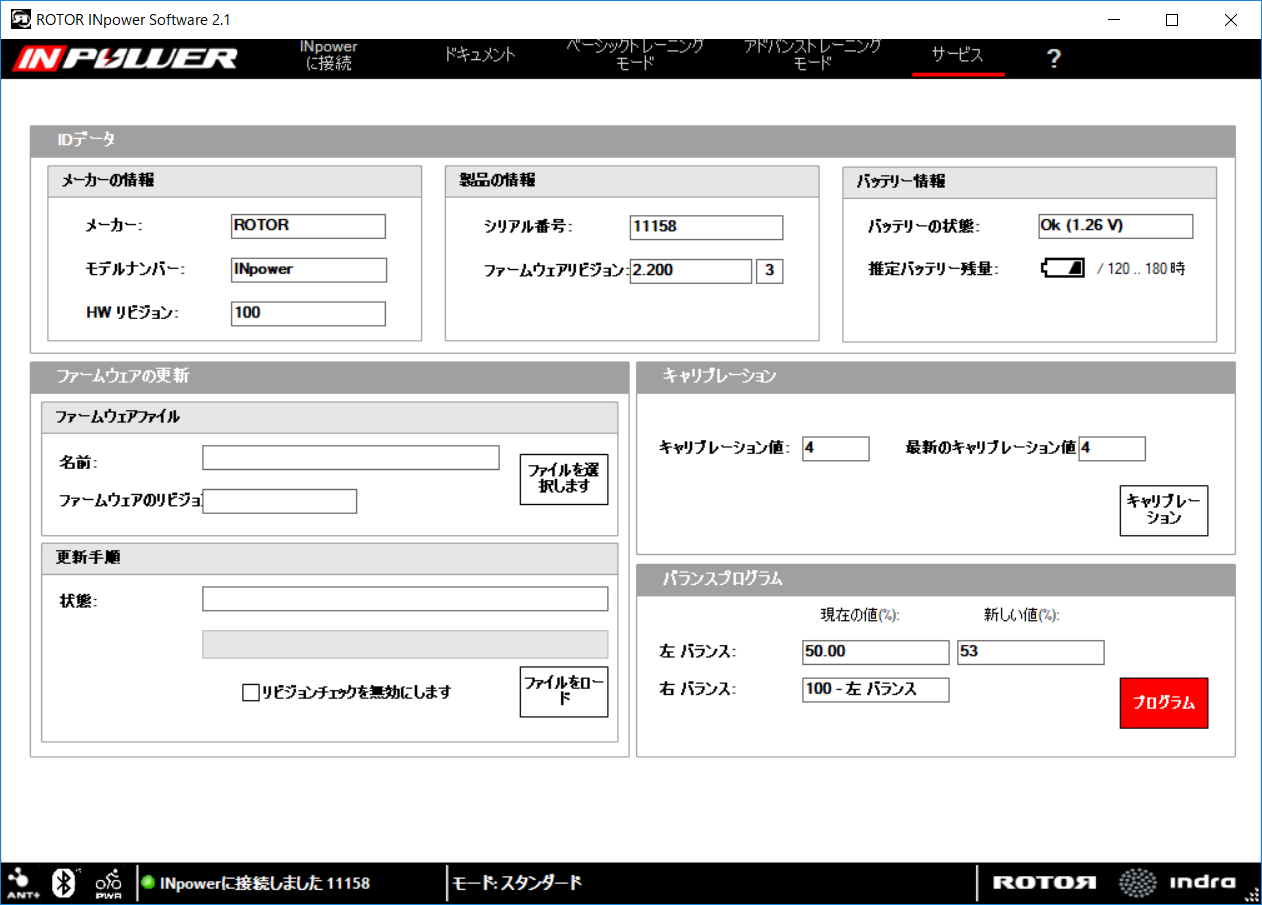Start calibration with キャリブレーション button
Viewport: 1262px width, 905px height.
tap(1164, 510)
